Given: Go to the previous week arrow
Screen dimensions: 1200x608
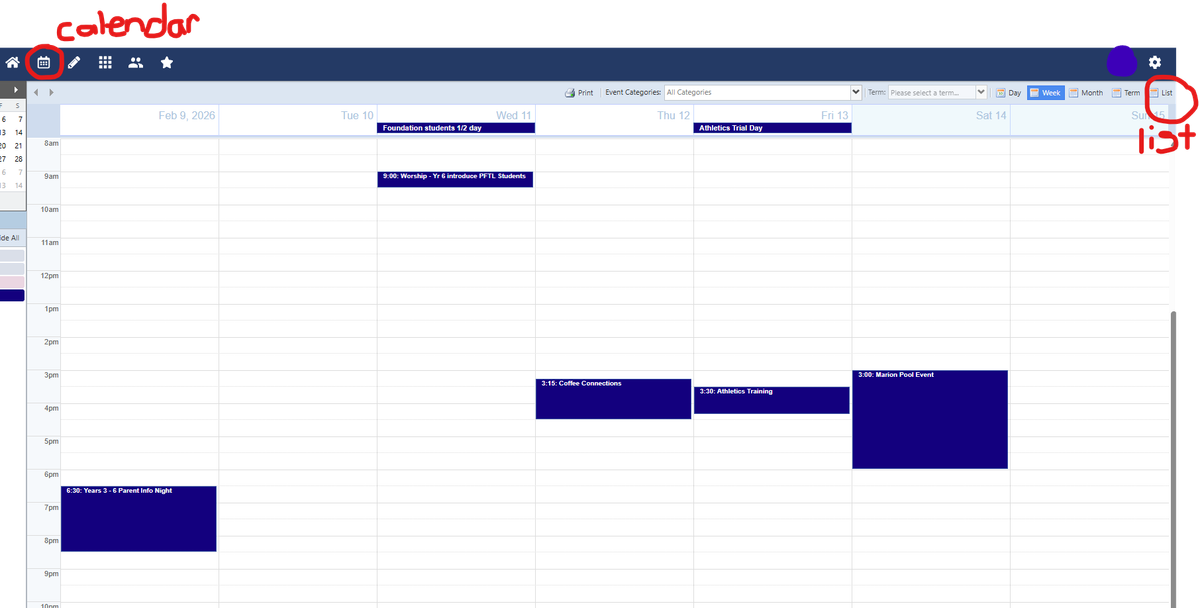Looking at the screenshot, I should tap(37, 93).
